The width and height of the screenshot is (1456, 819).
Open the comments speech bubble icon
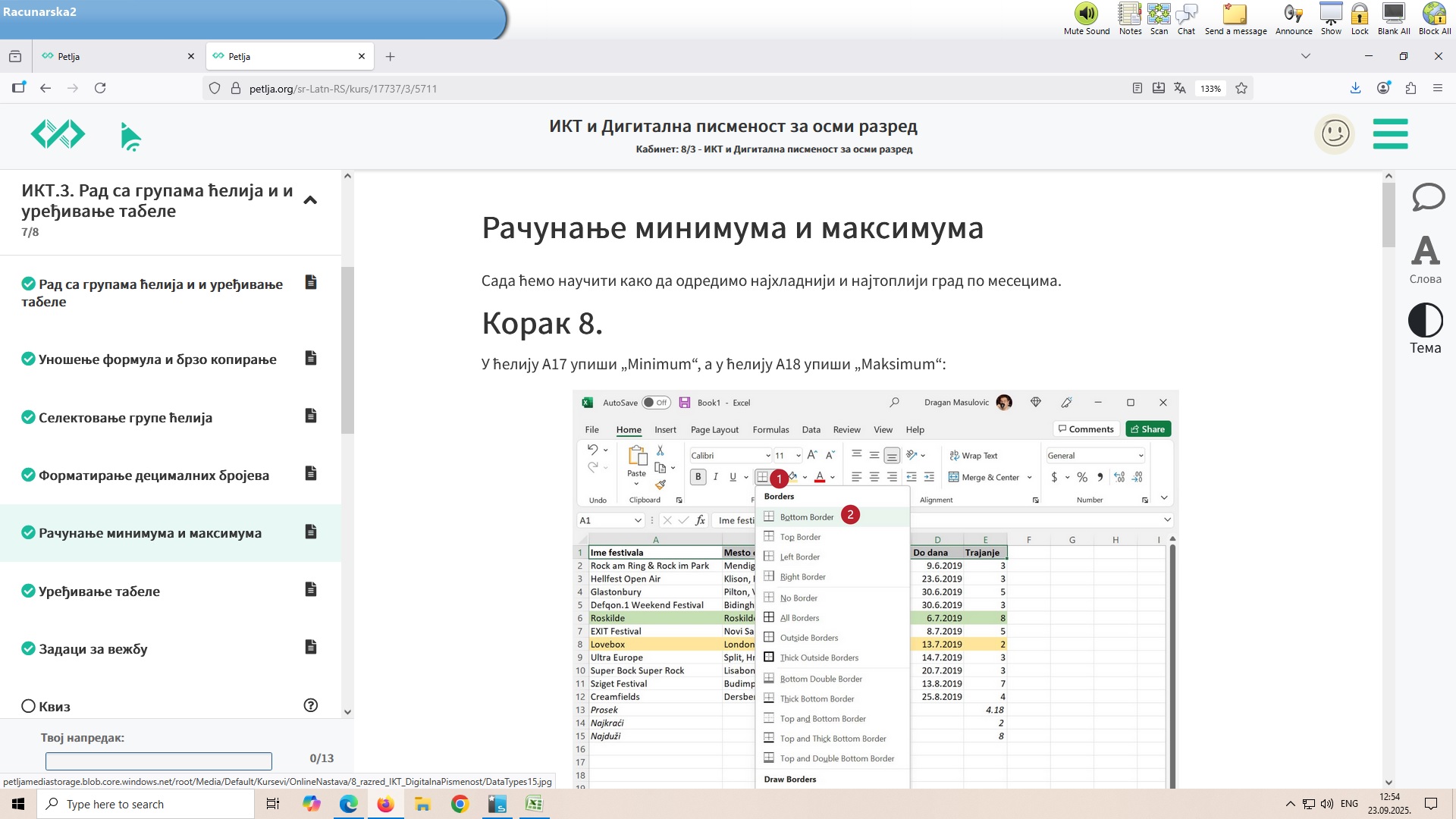[x=1428, y=197]
